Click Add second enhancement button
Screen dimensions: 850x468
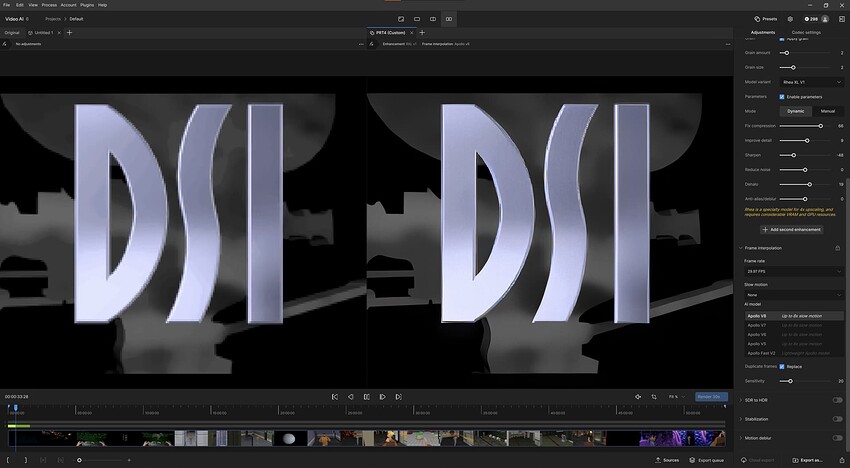click(793, 229)
